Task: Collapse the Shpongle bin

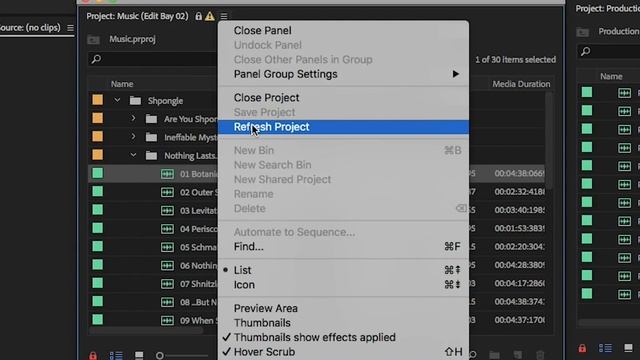Action: (117, 100)
